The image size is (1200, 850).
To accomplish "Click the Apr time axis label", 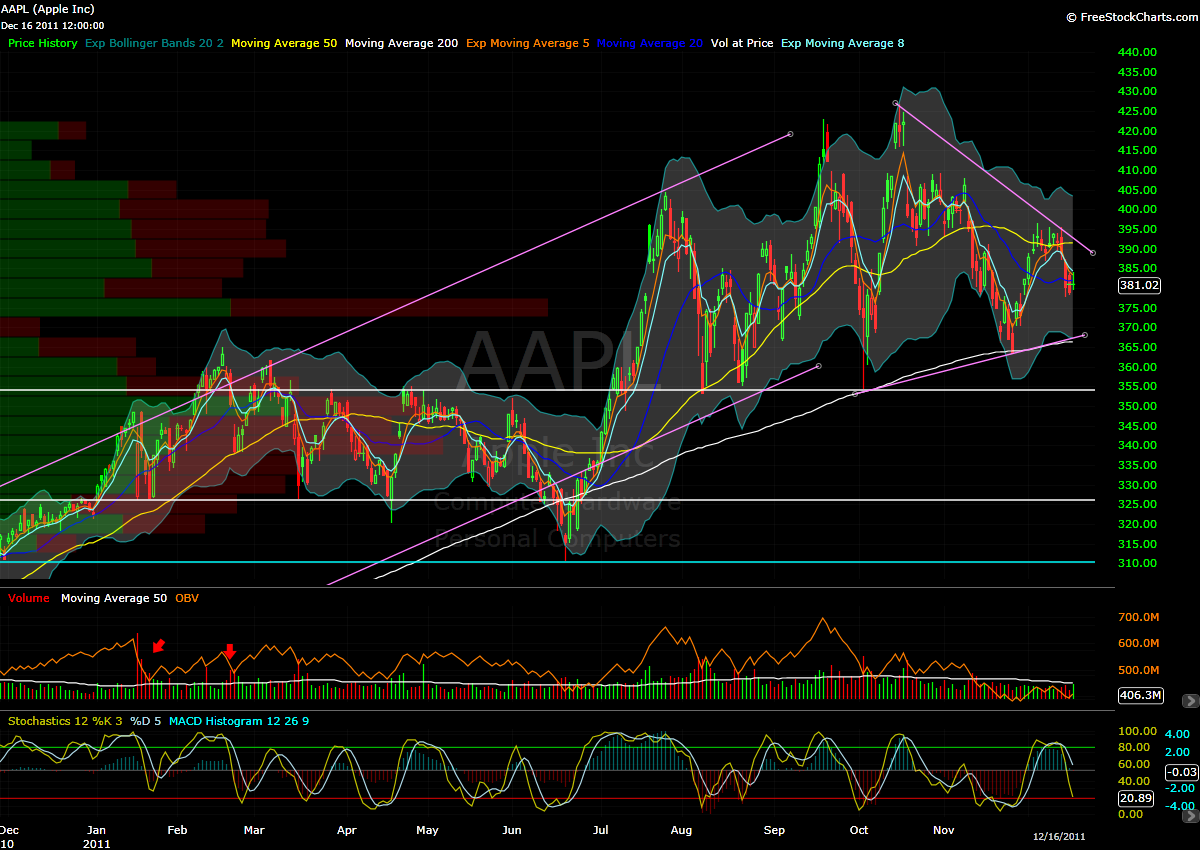I will click(x=347, y=830).
